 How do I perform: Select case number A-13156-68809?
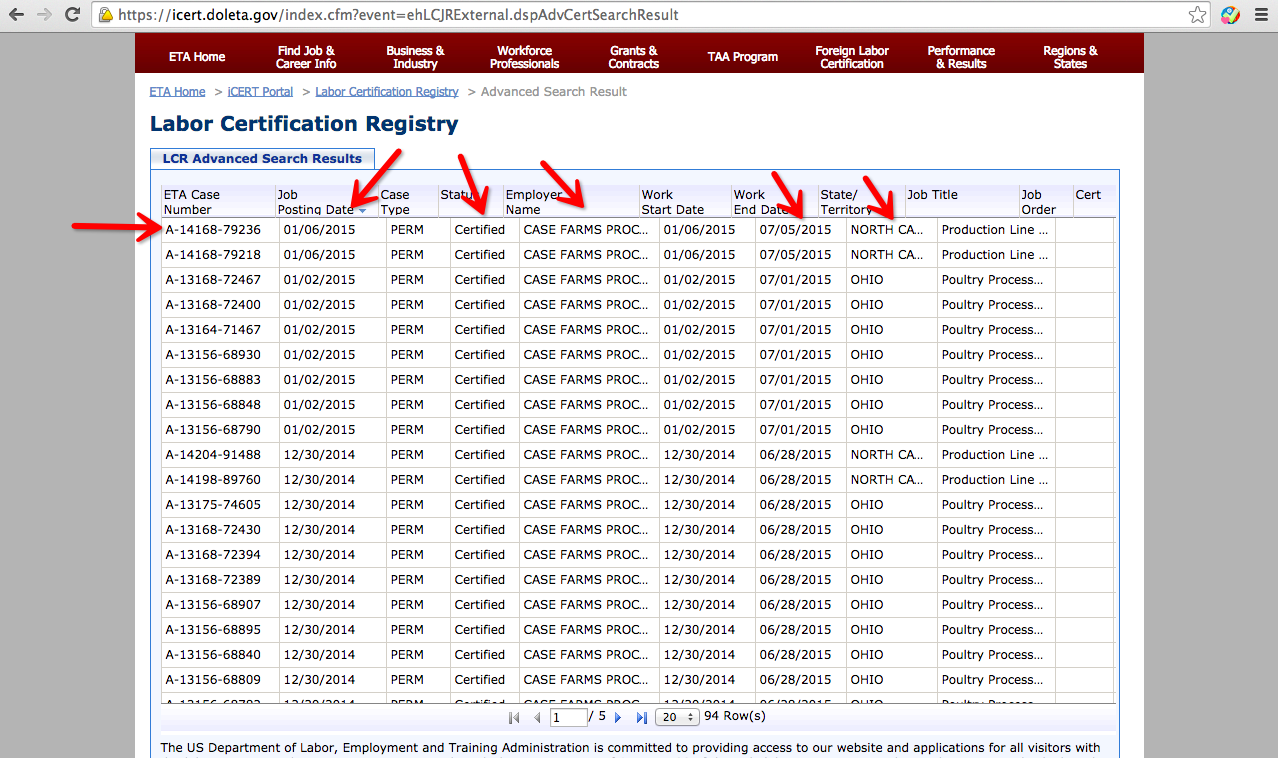click(213, 680)
